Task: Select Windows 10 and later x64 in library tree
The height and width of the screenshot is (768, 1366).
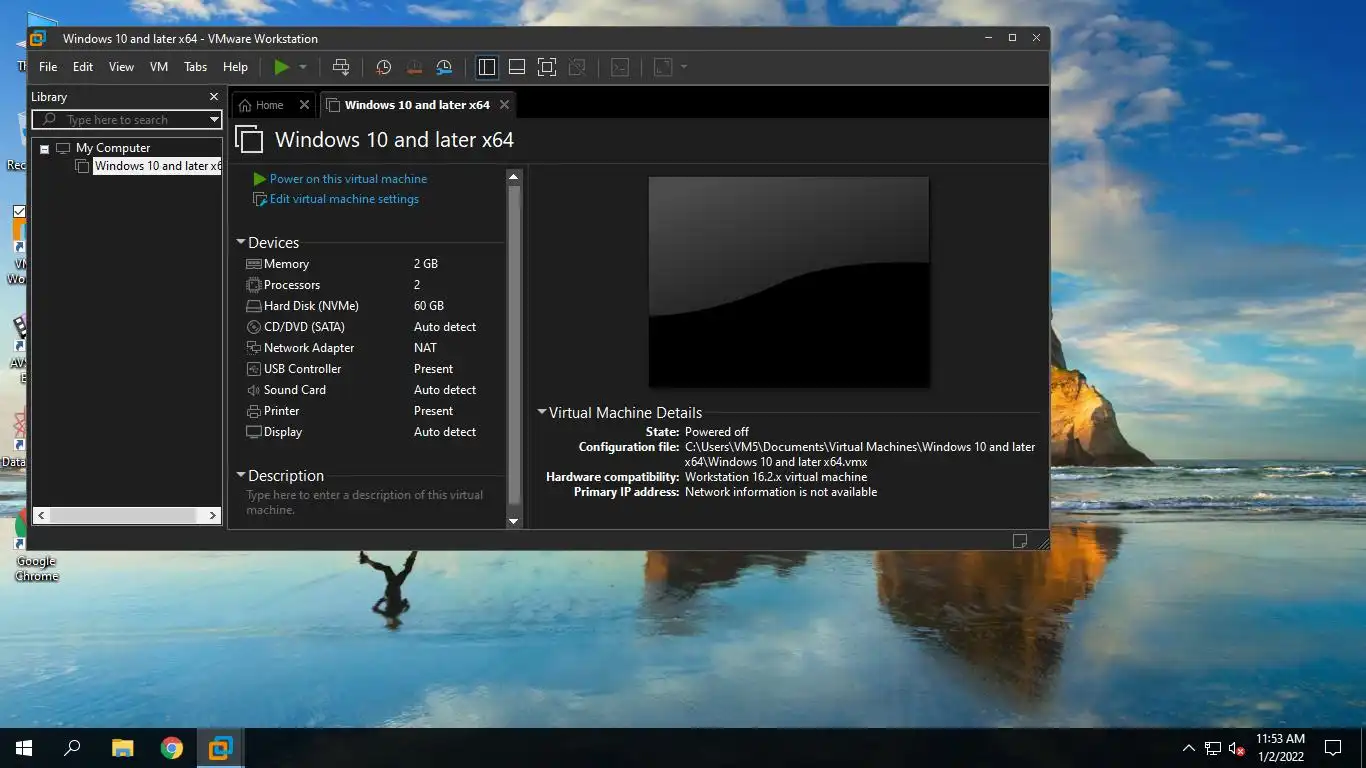Action: (157, 166)
